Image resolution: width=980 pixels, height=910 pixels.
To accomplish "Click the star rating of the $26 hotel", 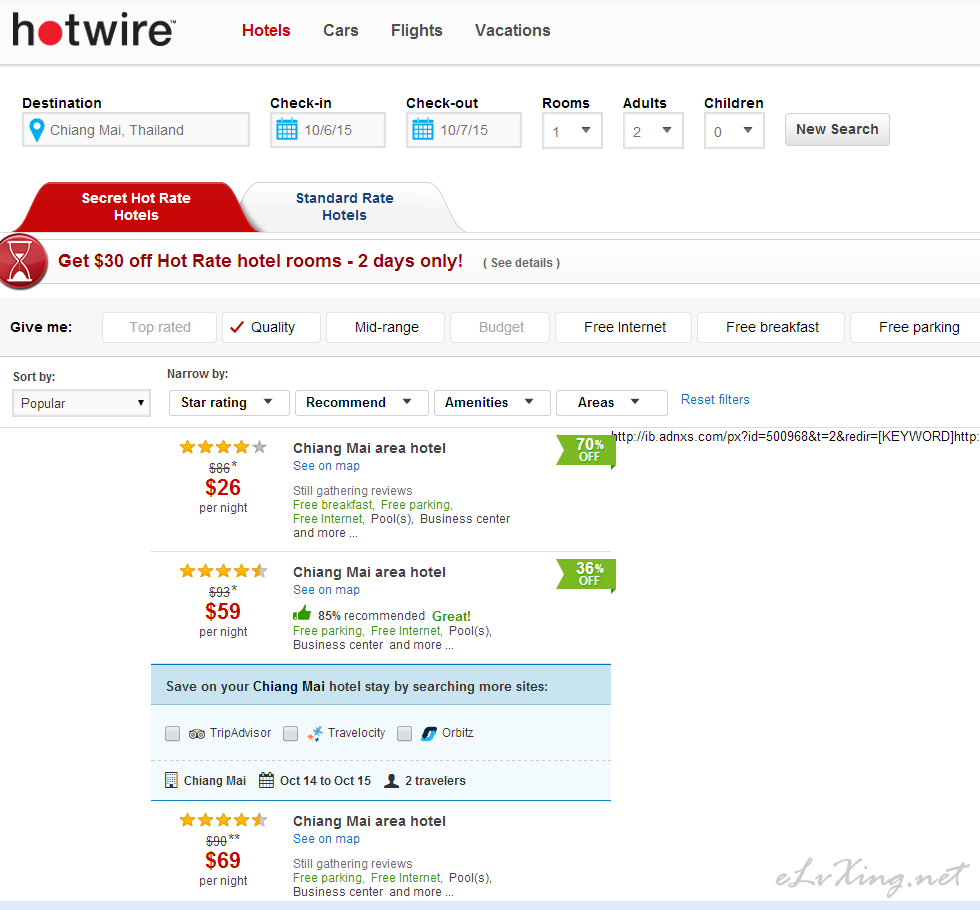I will [x=223, y=447].
